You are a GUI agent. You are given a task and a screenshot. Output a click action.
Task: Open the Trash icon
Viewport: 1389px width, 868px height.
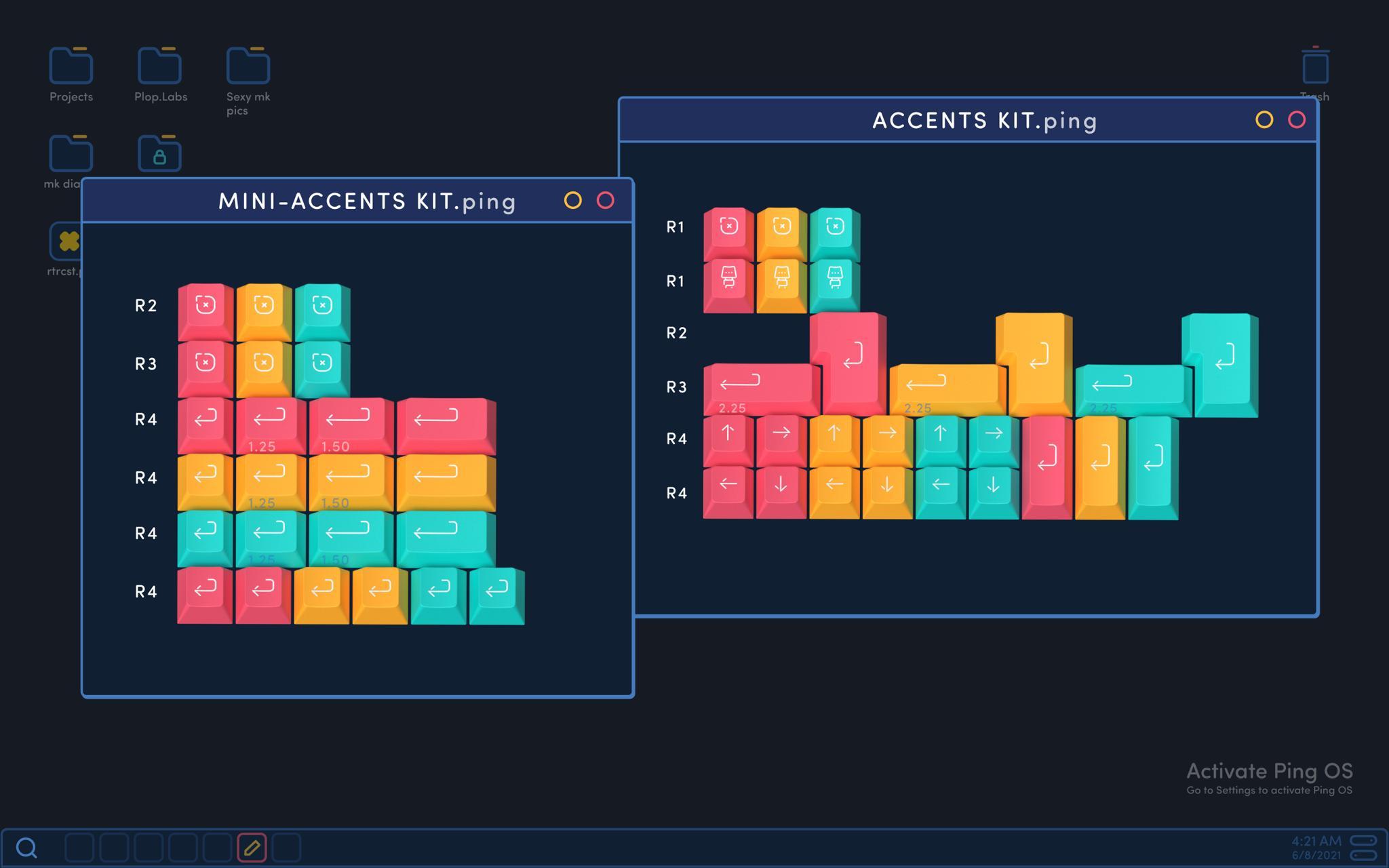click(x=1315, y=67)
